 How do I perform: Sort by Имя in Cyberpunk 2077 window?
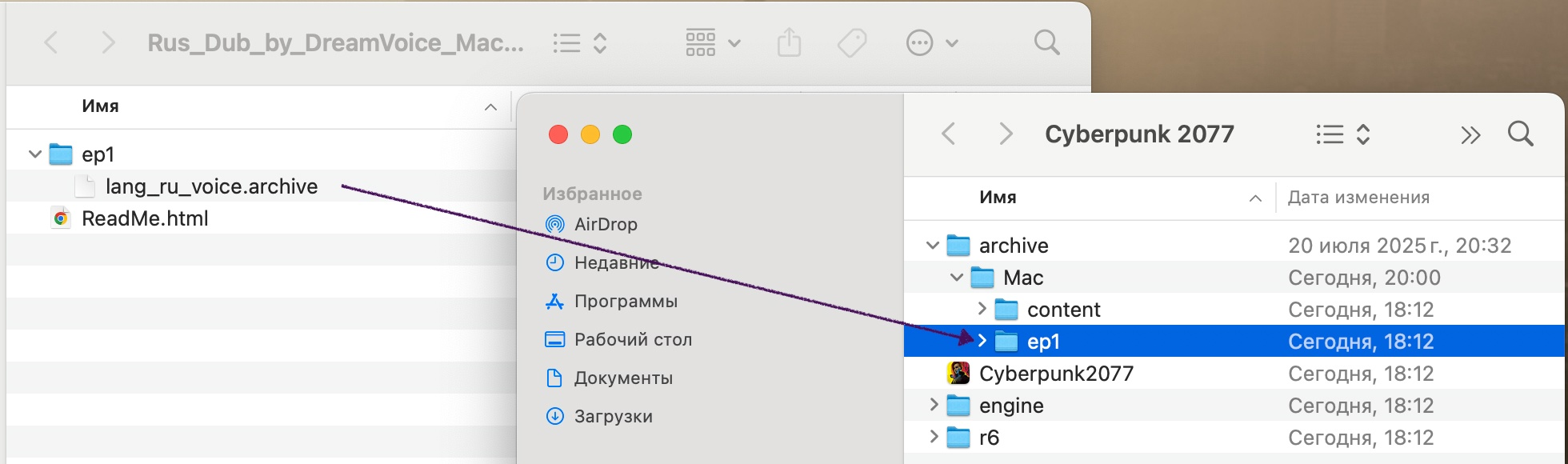click(x=998, y=198)
